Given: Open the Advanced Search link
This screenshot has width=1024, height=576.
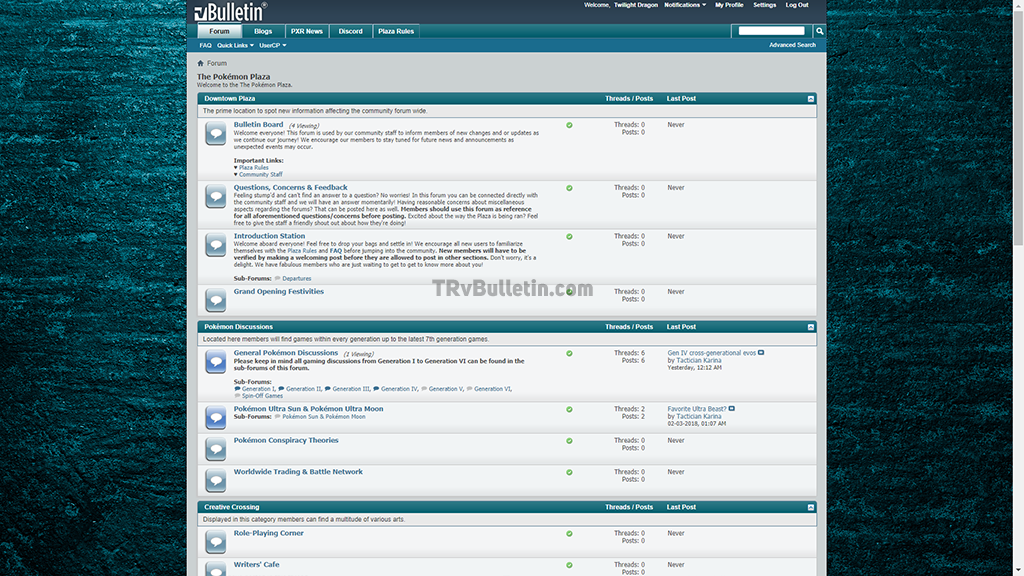Looking at the screenshot, I should [x=792, y=45].
